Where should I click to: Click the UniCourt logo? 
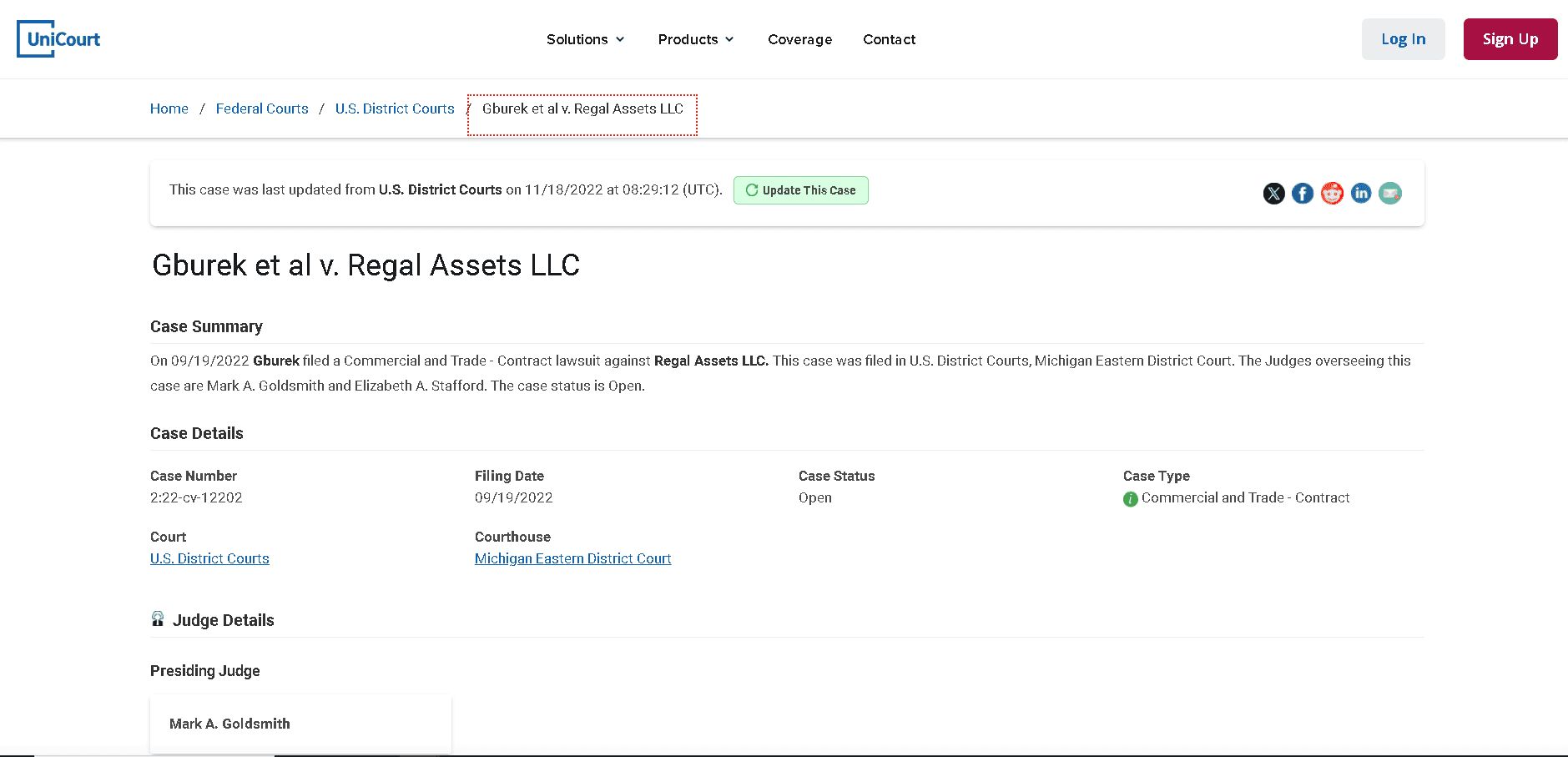click(x=58, y=39)
